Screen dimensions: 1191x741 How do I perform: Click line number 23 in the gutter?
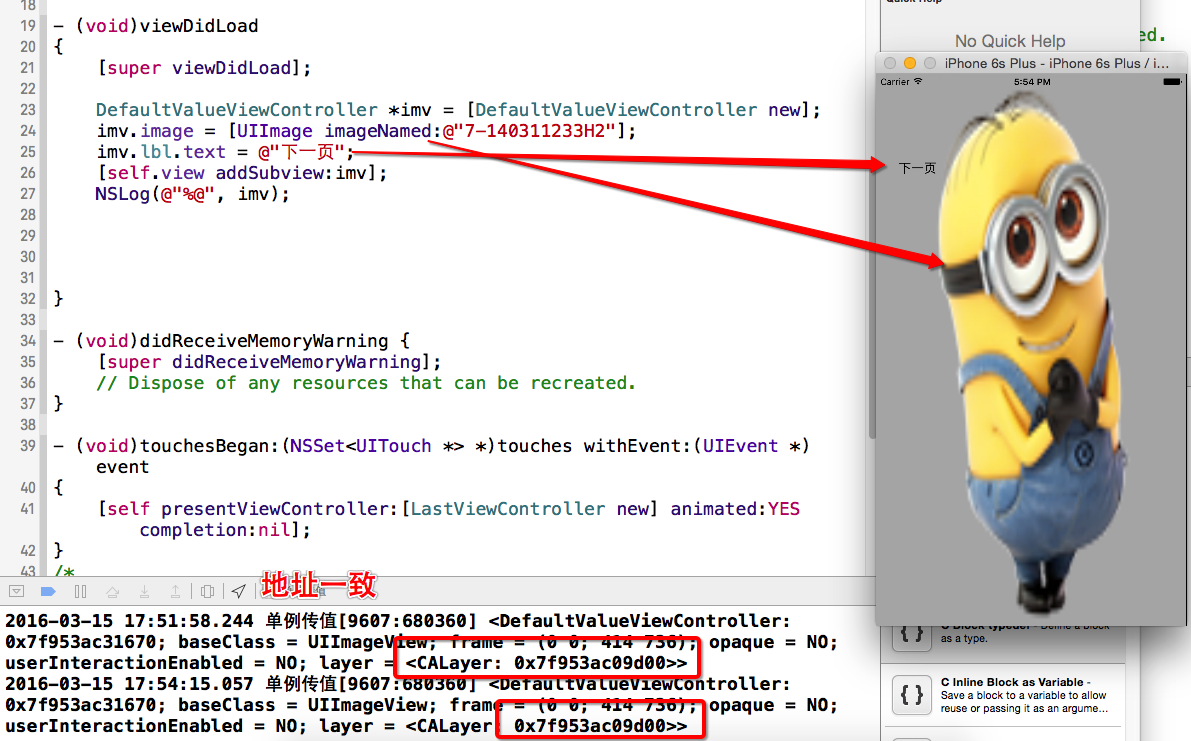coord(27,109)
